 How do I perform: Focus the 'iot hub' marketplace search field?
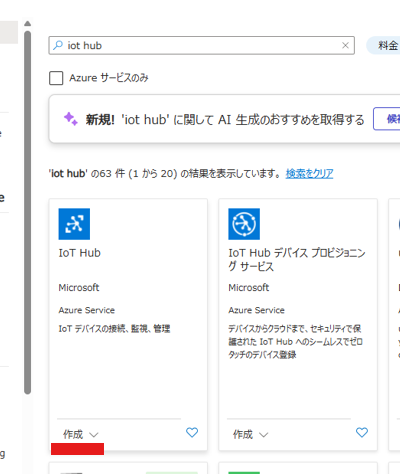[201, 45]
